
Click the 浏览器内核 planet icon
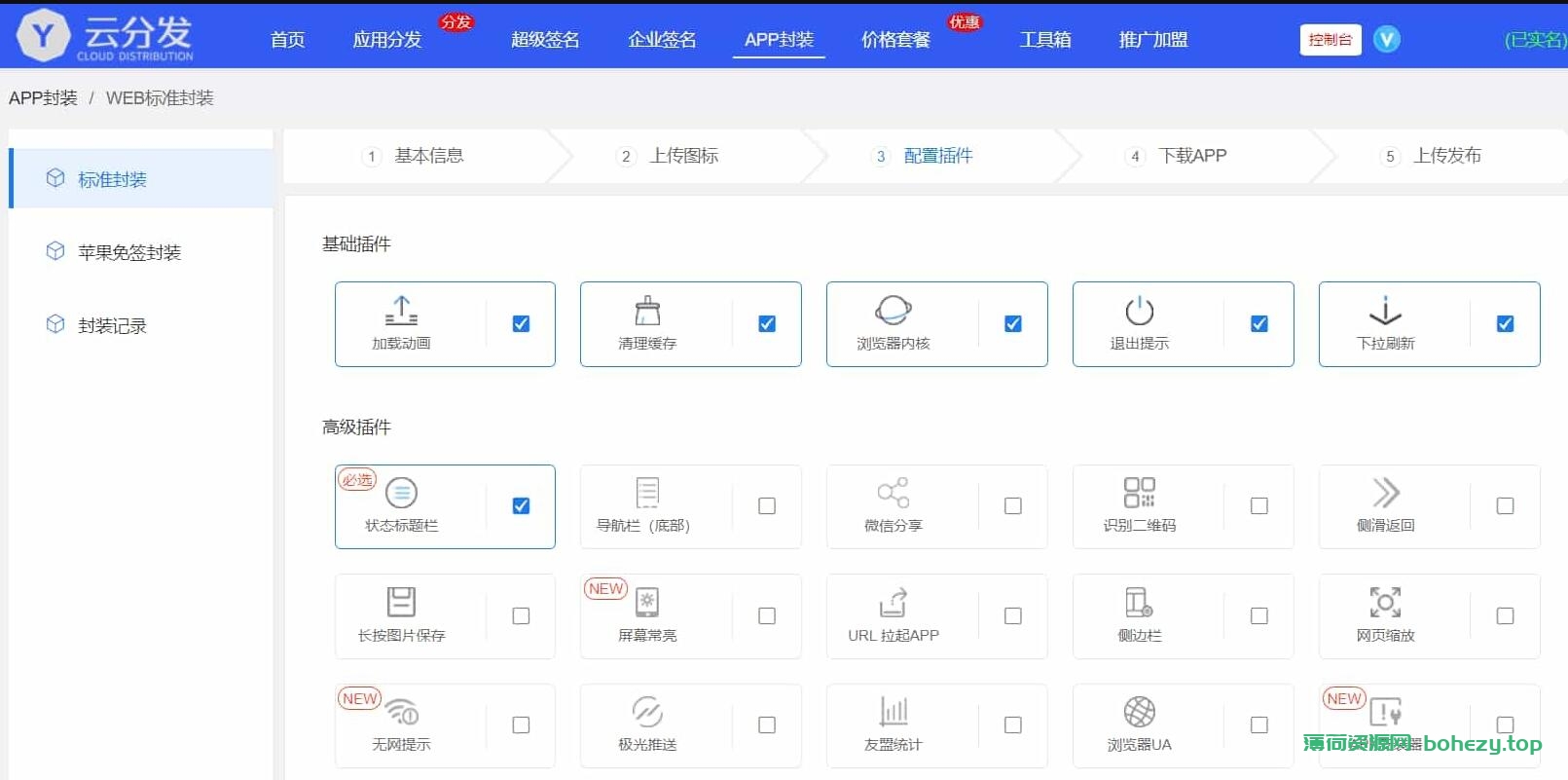[893, 311]
